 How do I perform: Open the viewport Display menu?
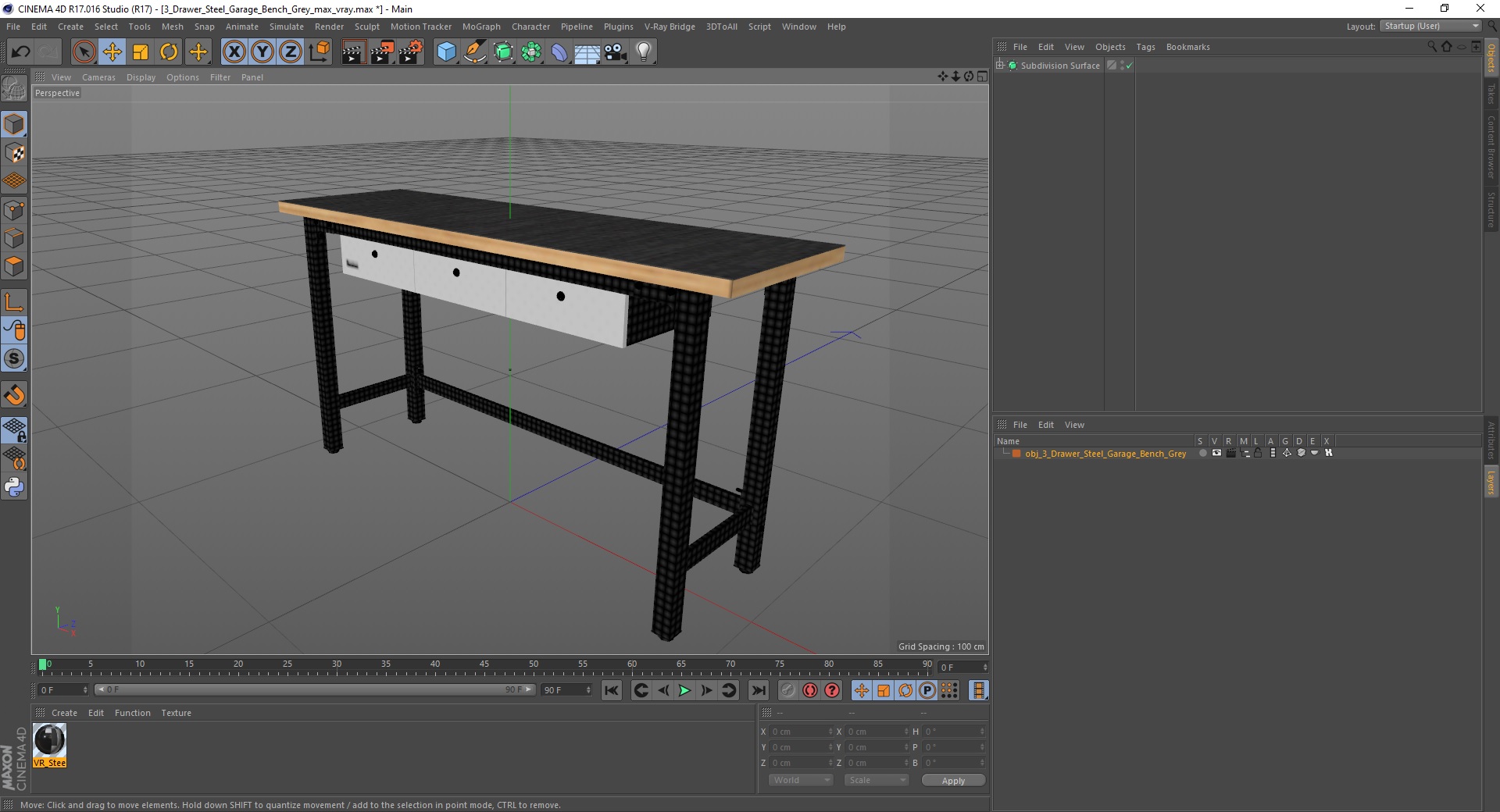click(x=141, y=77)
